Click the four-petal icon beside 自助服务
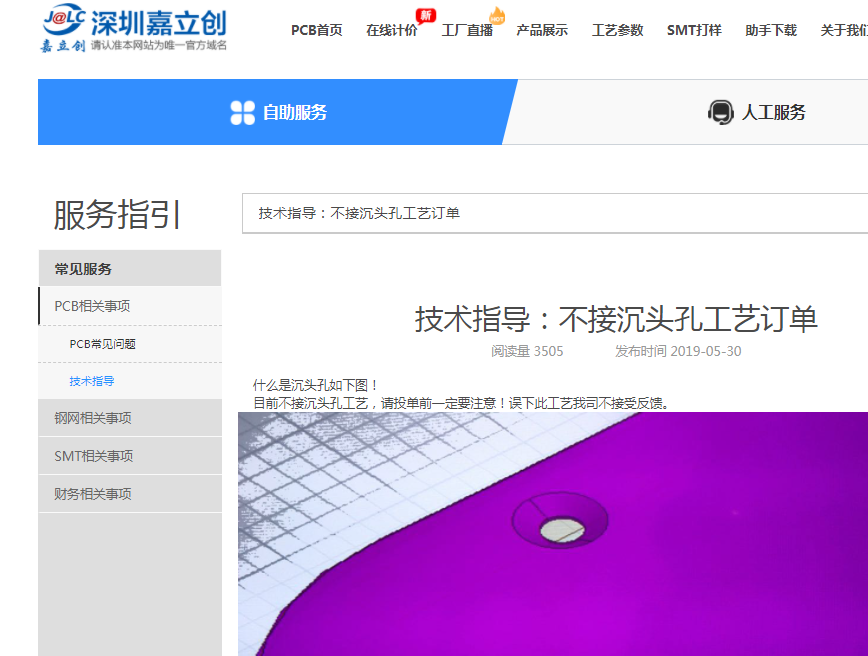This screenshot has height=656, width=868. [242, 112]
